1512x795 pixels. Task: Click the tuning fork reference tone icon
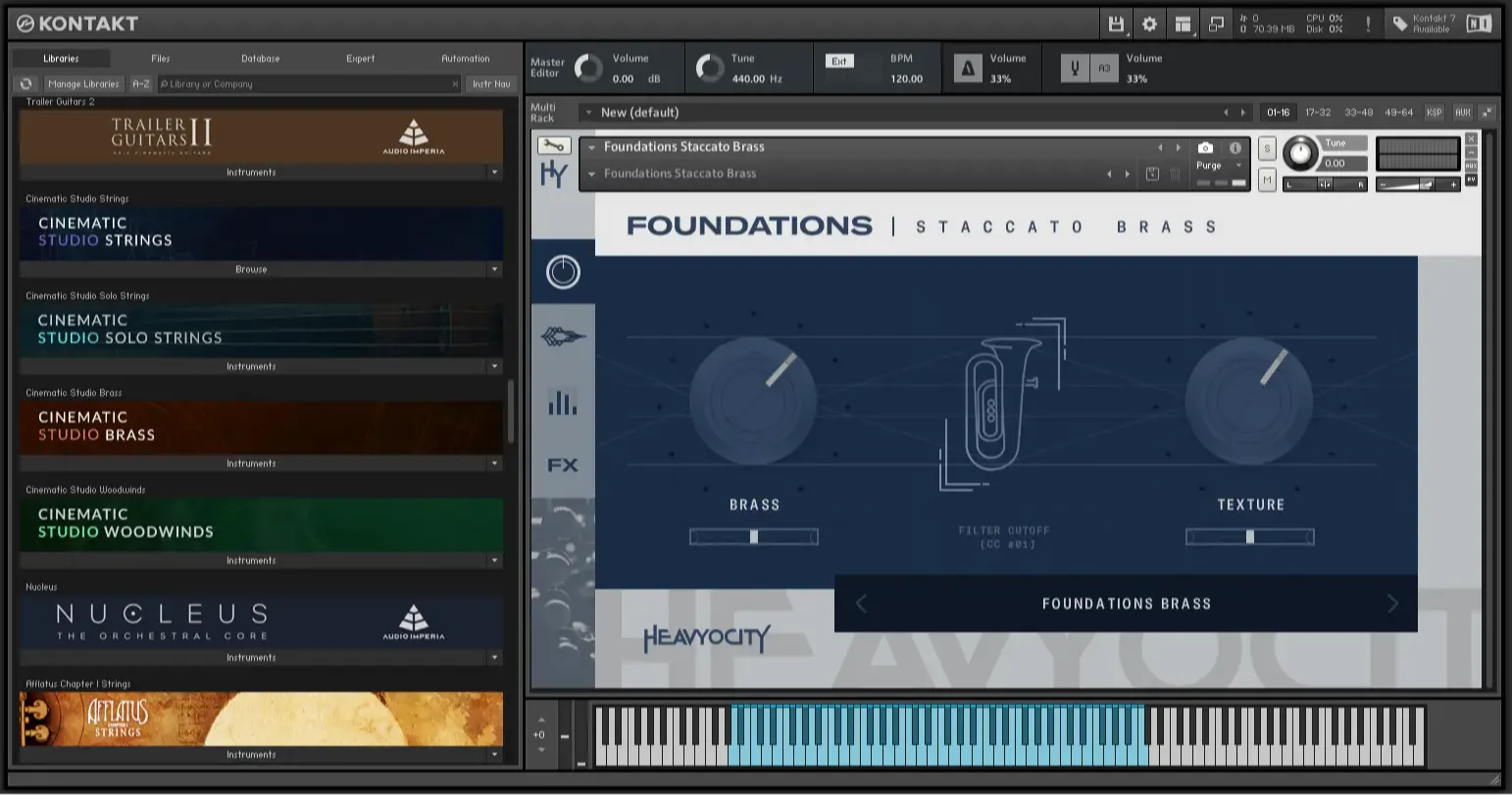tap(1075, 69)
